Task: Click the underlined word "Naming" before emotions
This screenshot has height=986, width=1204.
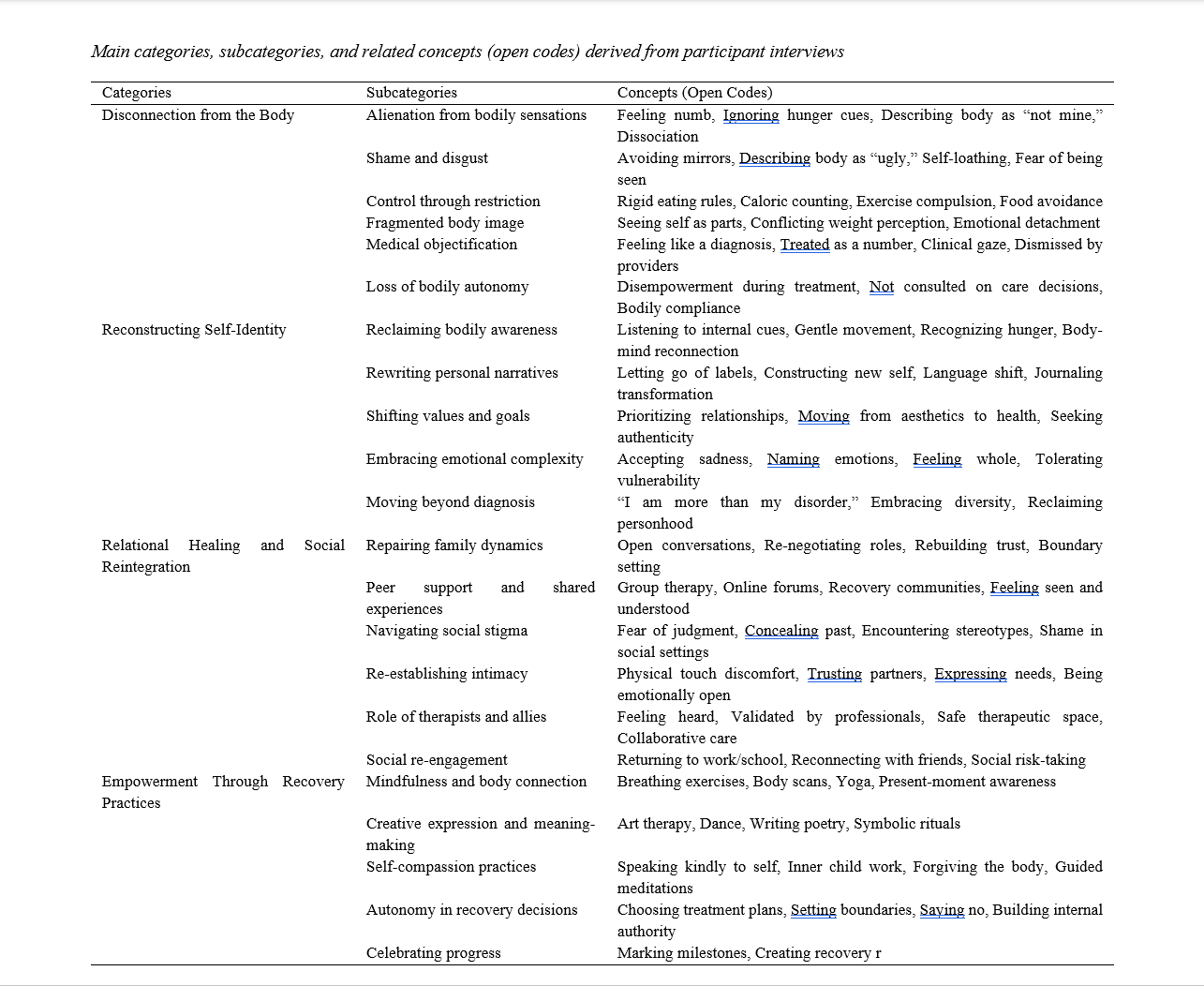Action: 793,459
